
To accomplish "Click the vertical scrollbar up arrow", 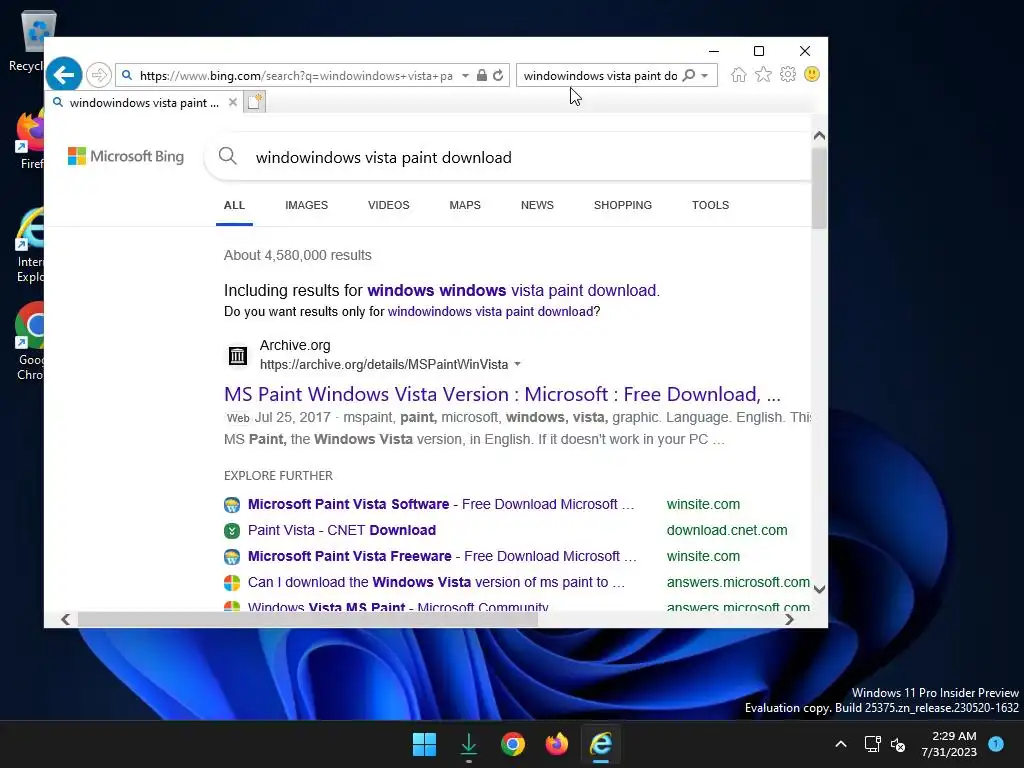I will (x=819, y=136).
